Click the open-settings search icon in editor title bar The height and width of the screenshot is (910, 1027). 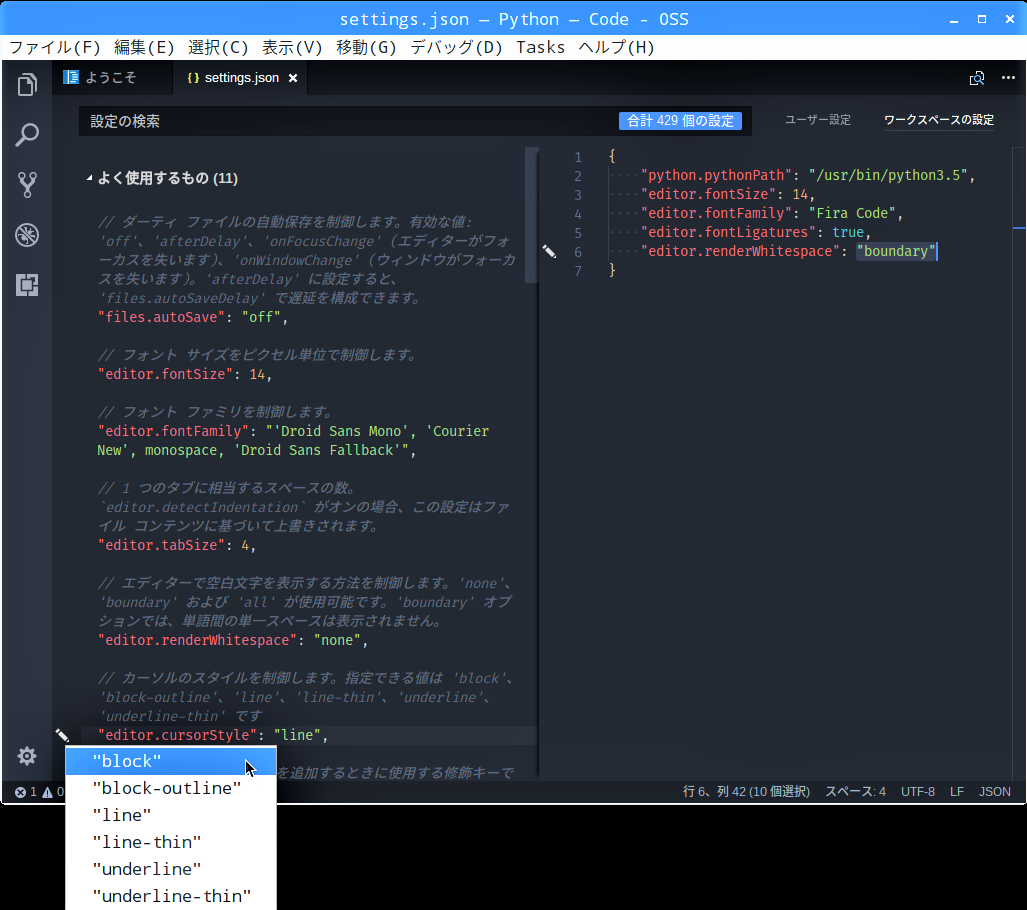[977, 78]
